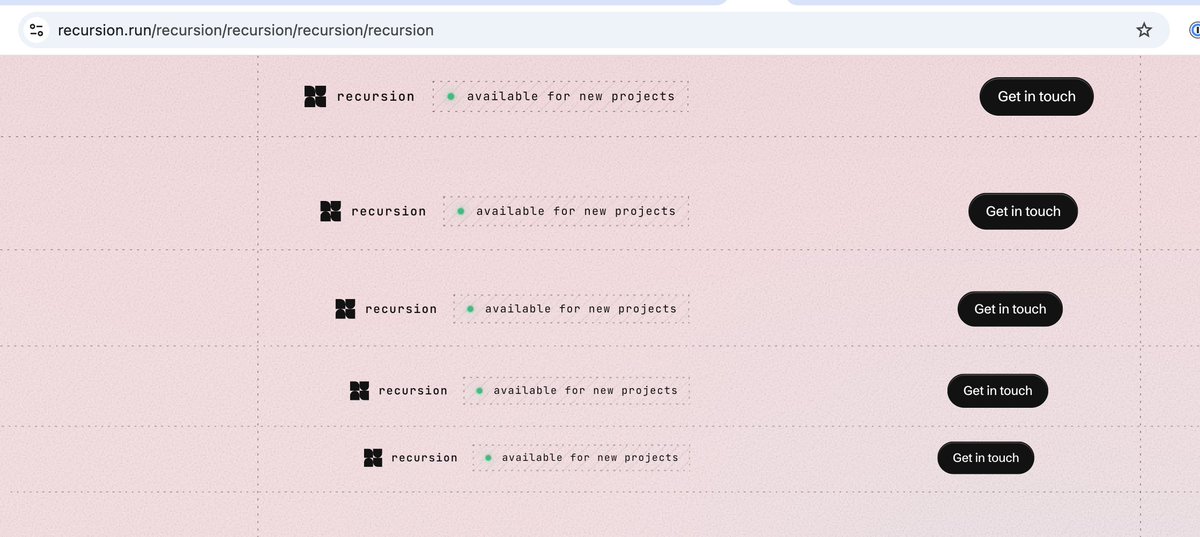The height and width of the screenshot is (537, 1200).
Task: Click "Get in touch" in the fourth header
Action: 998,391
